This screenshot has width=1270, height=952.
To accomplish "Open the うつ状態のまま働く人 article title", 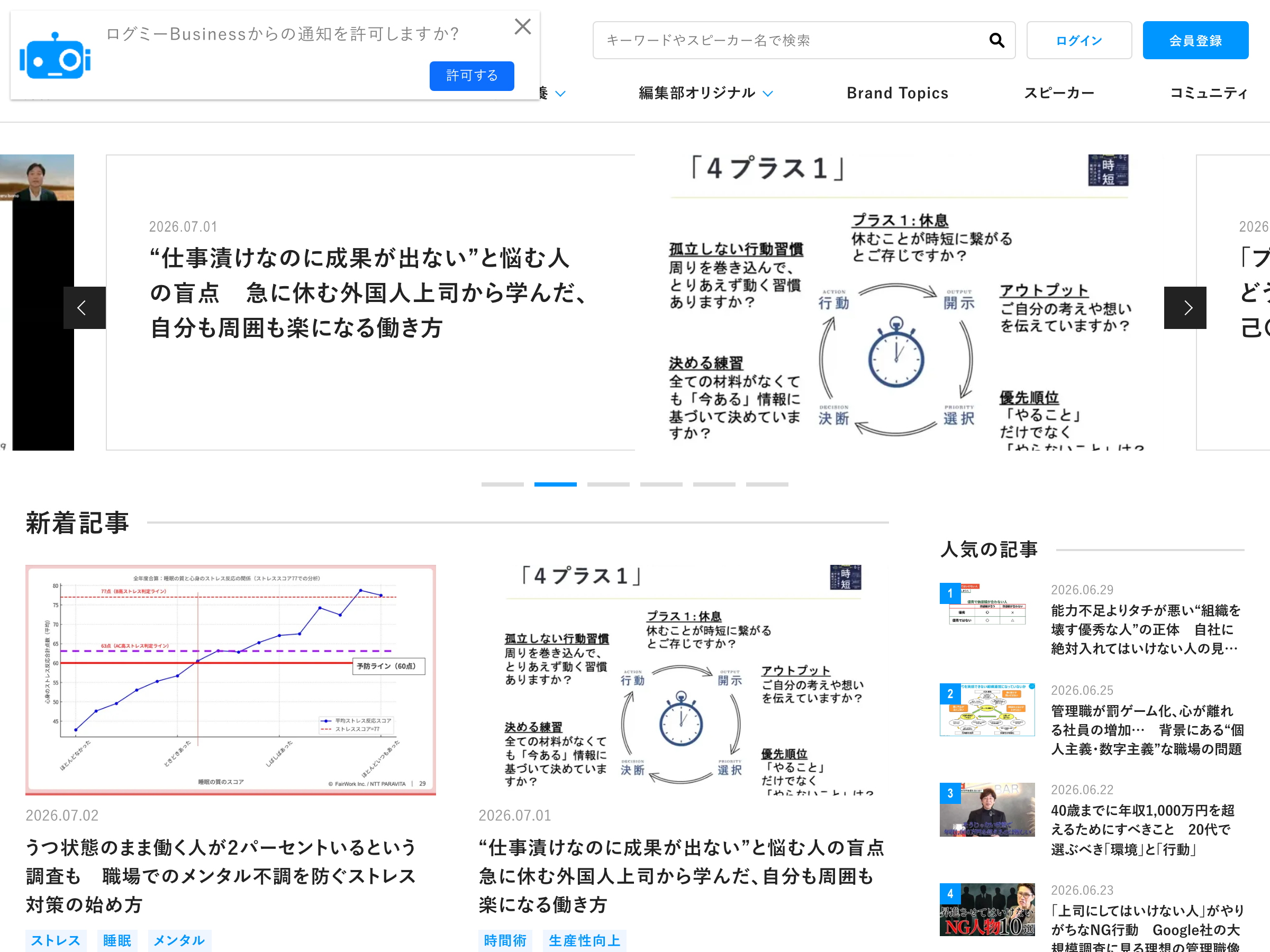I will (x=221, y=876).
